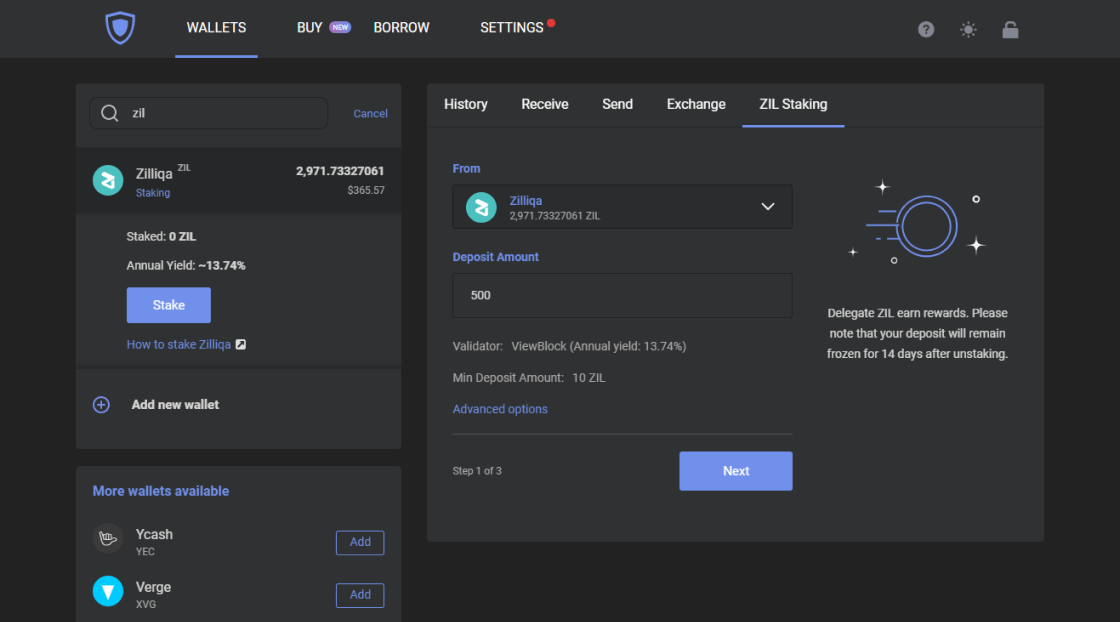1120x622 pixels.
Task: Select the Zilliqa wallet row
Action: point(239,181)
